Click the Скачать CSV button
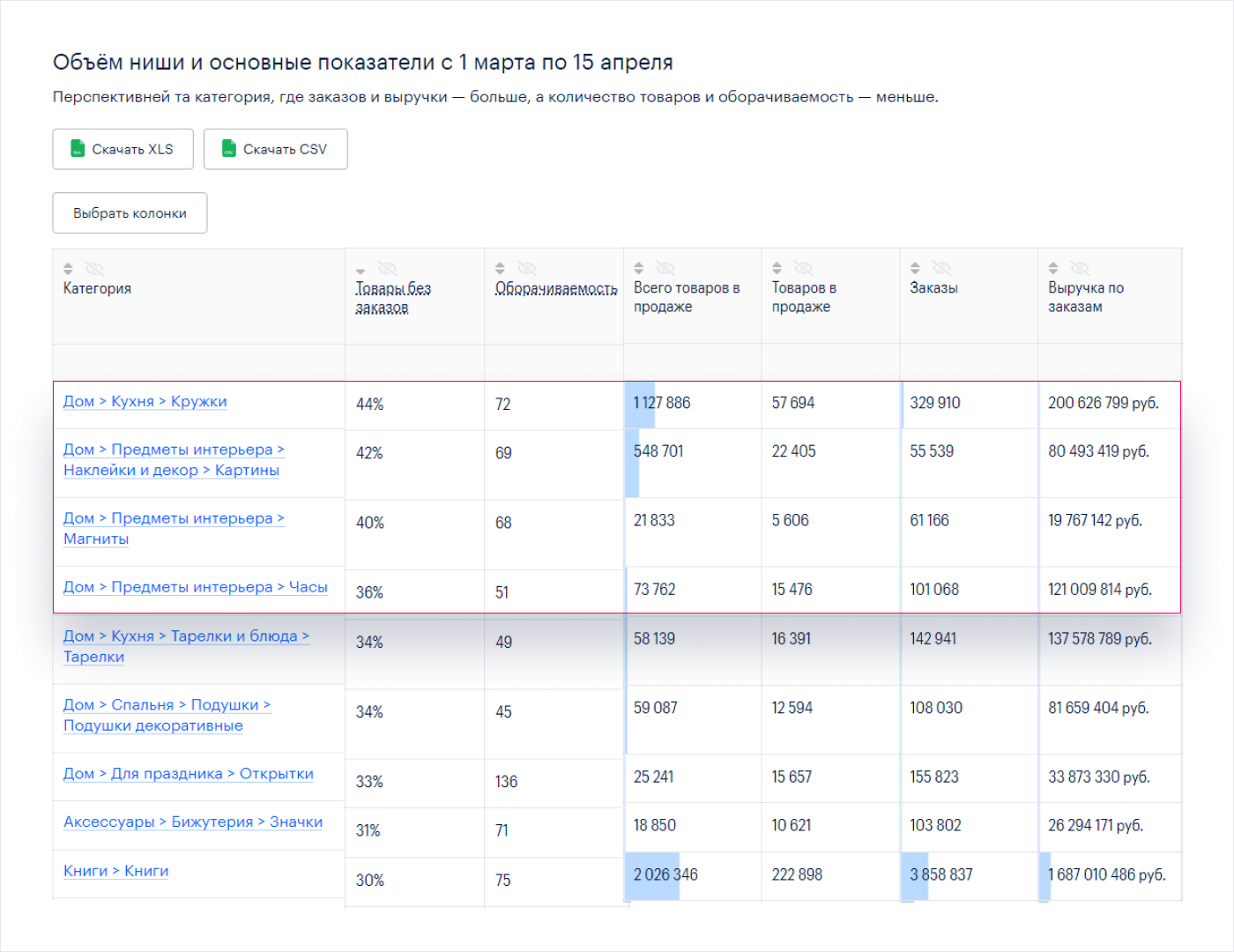 (x=275, y=148)
